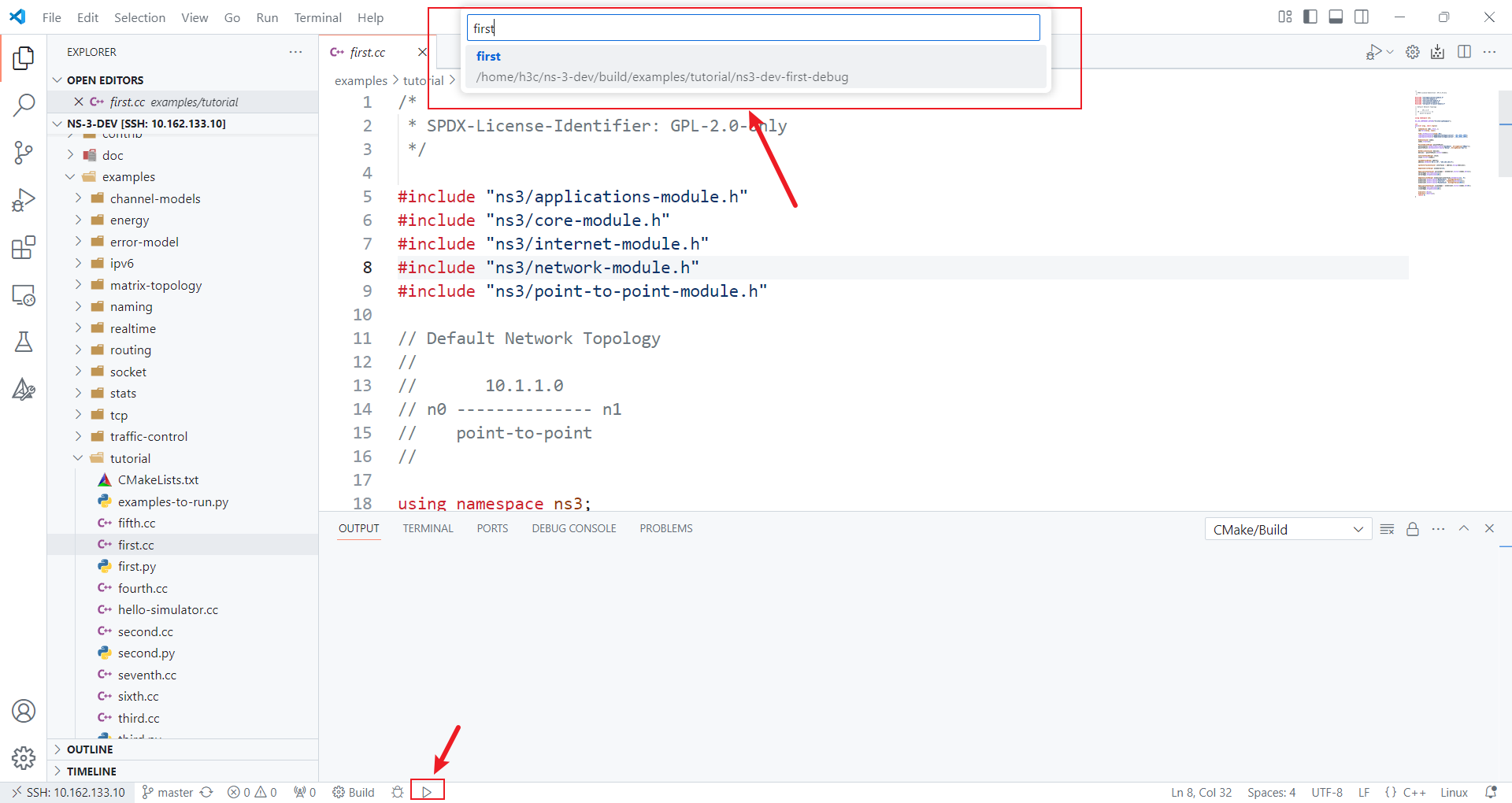Open the Testing flask view
Viewport: 1512px width, 803px height.
24,342
